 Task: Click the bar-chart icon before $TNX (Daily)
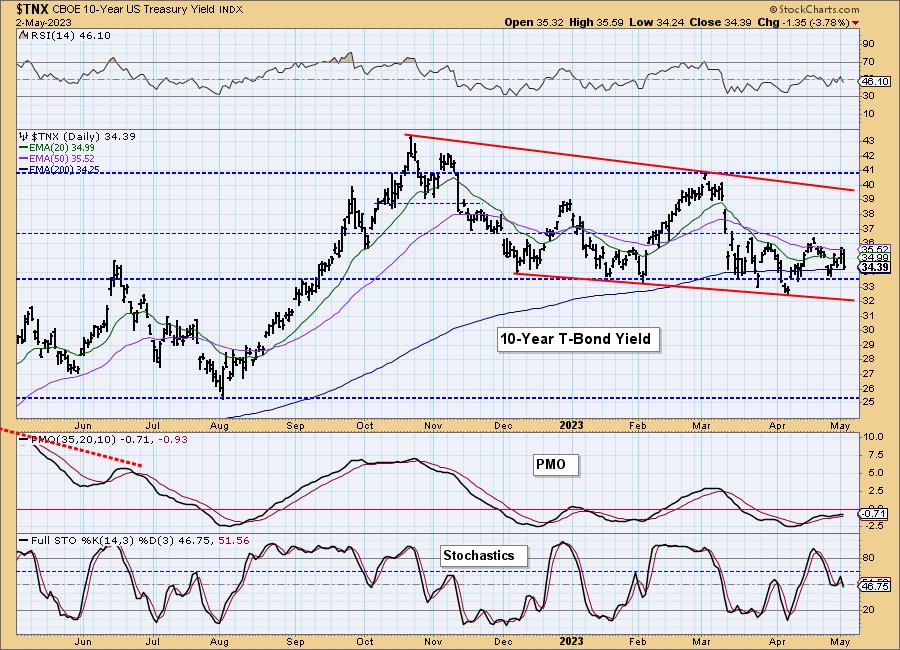24,136
